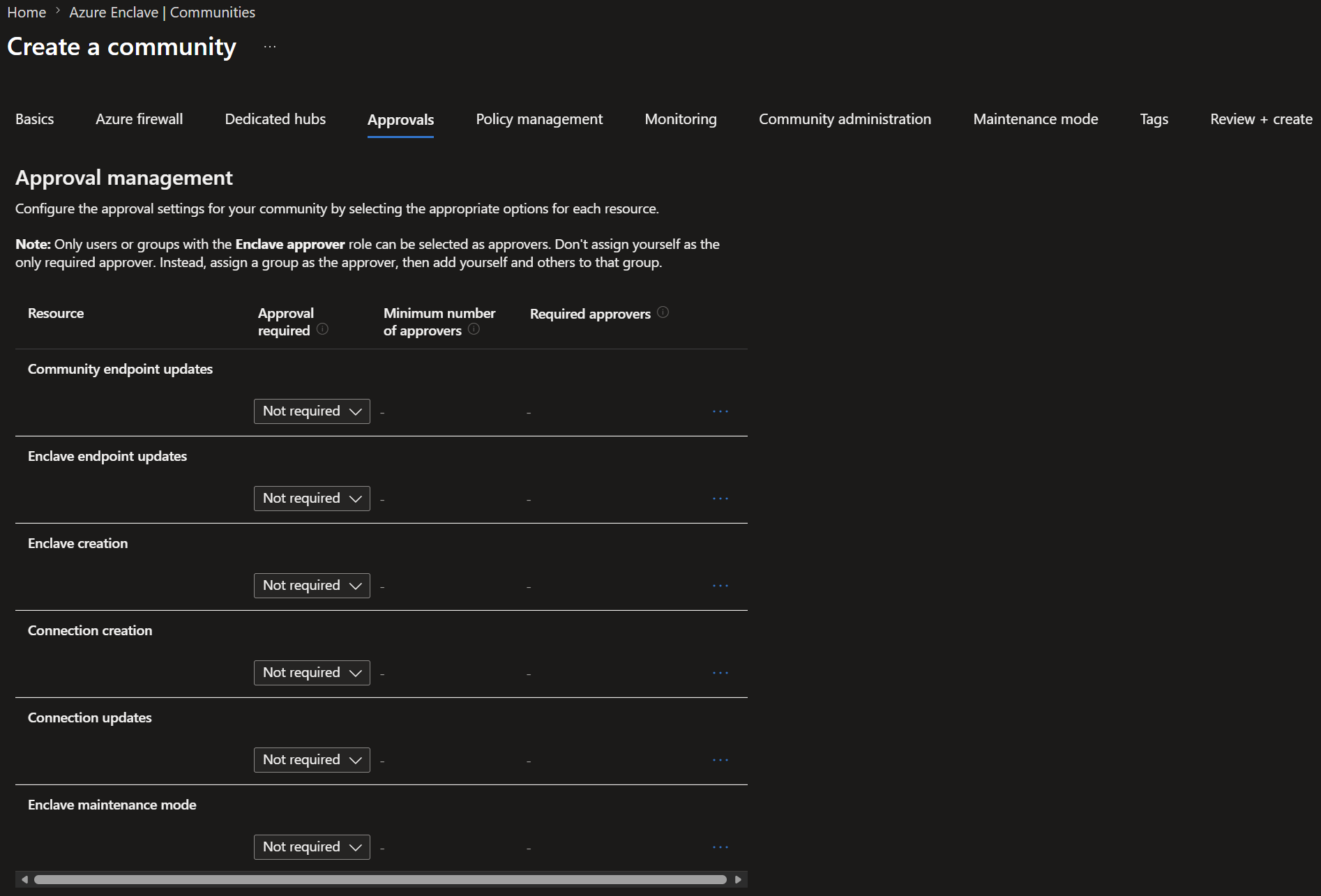Expand approval dropdown for Connection updates
The width and height of the screenshot is (1321, 896).
click(312, 760)
